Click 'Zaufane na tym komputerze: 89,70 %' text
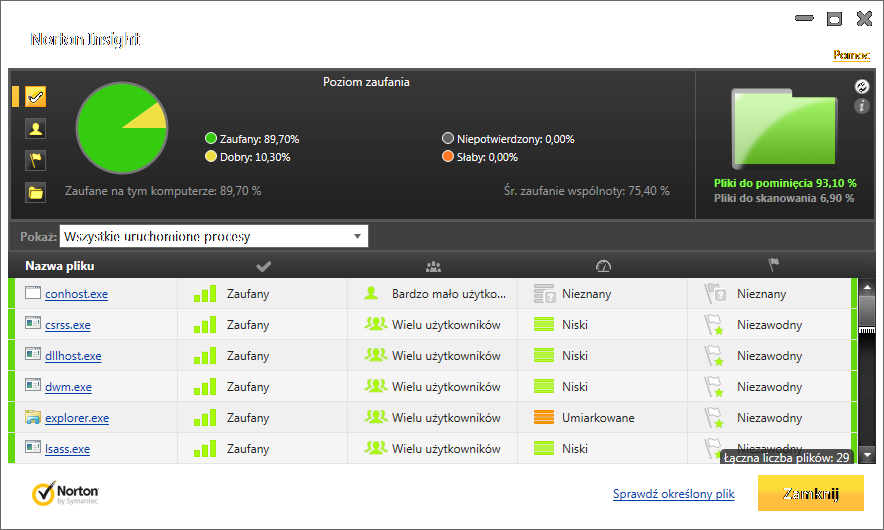Viewport: 884px width, 530px height. (163, 191)
